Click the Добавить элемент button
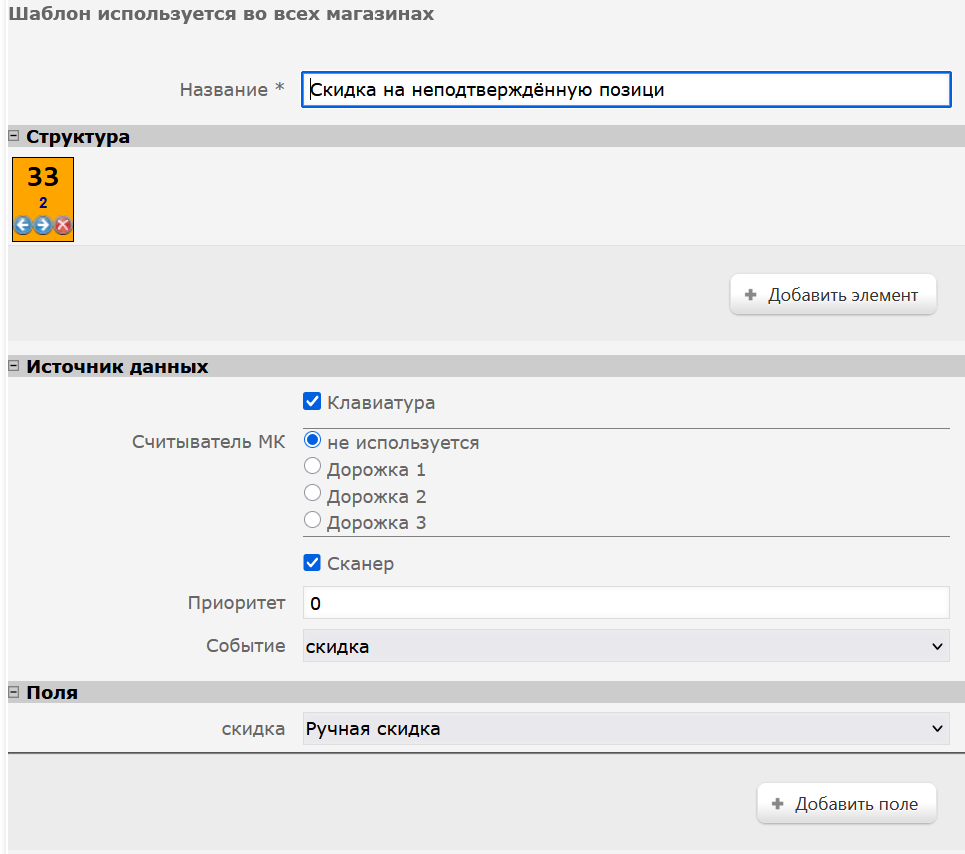Viewport: 965px width, 854px height. coord(832,295)
